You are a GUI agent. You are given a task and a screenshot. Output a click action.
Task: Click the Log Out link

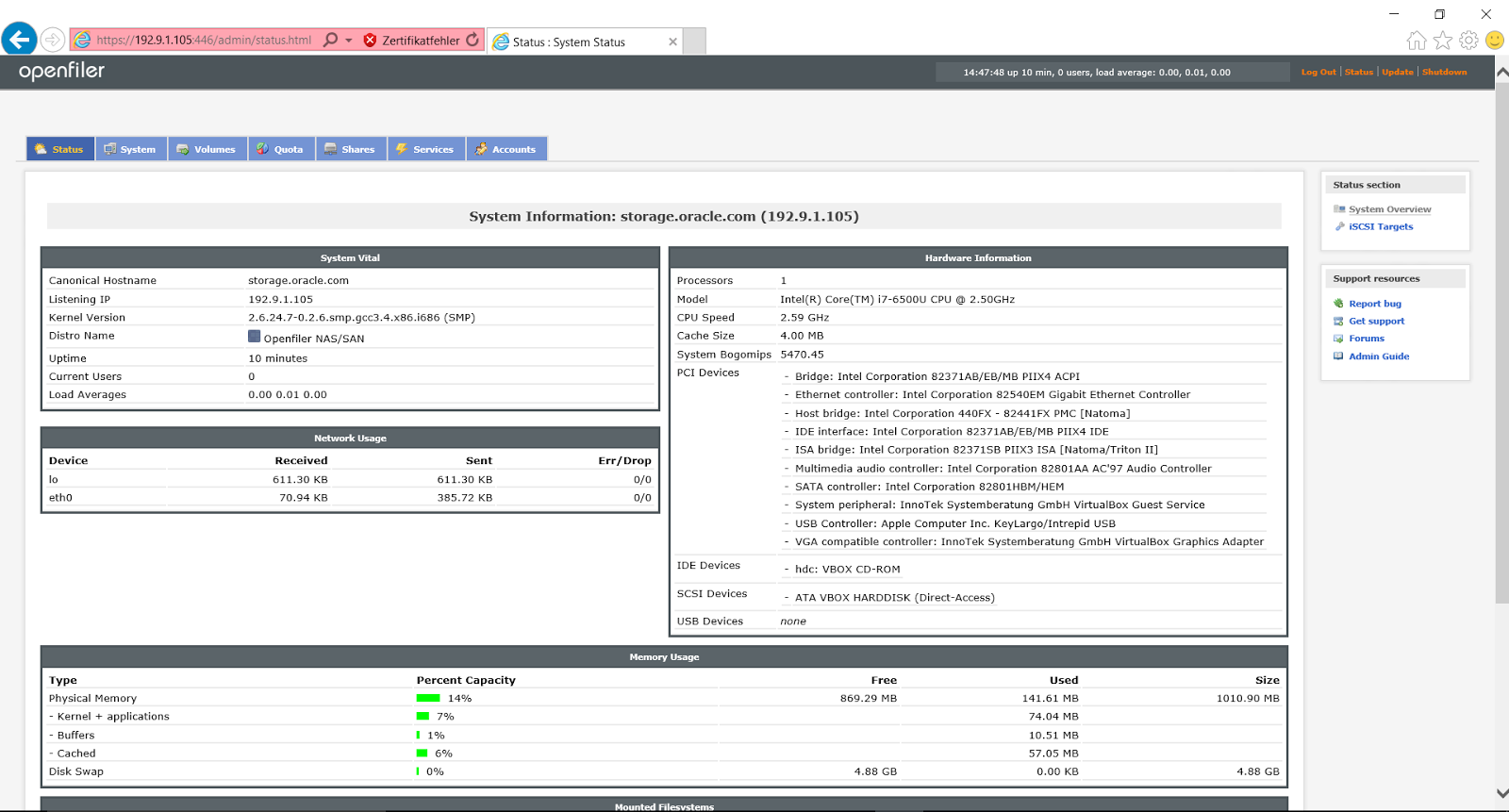coord(1318,72)
